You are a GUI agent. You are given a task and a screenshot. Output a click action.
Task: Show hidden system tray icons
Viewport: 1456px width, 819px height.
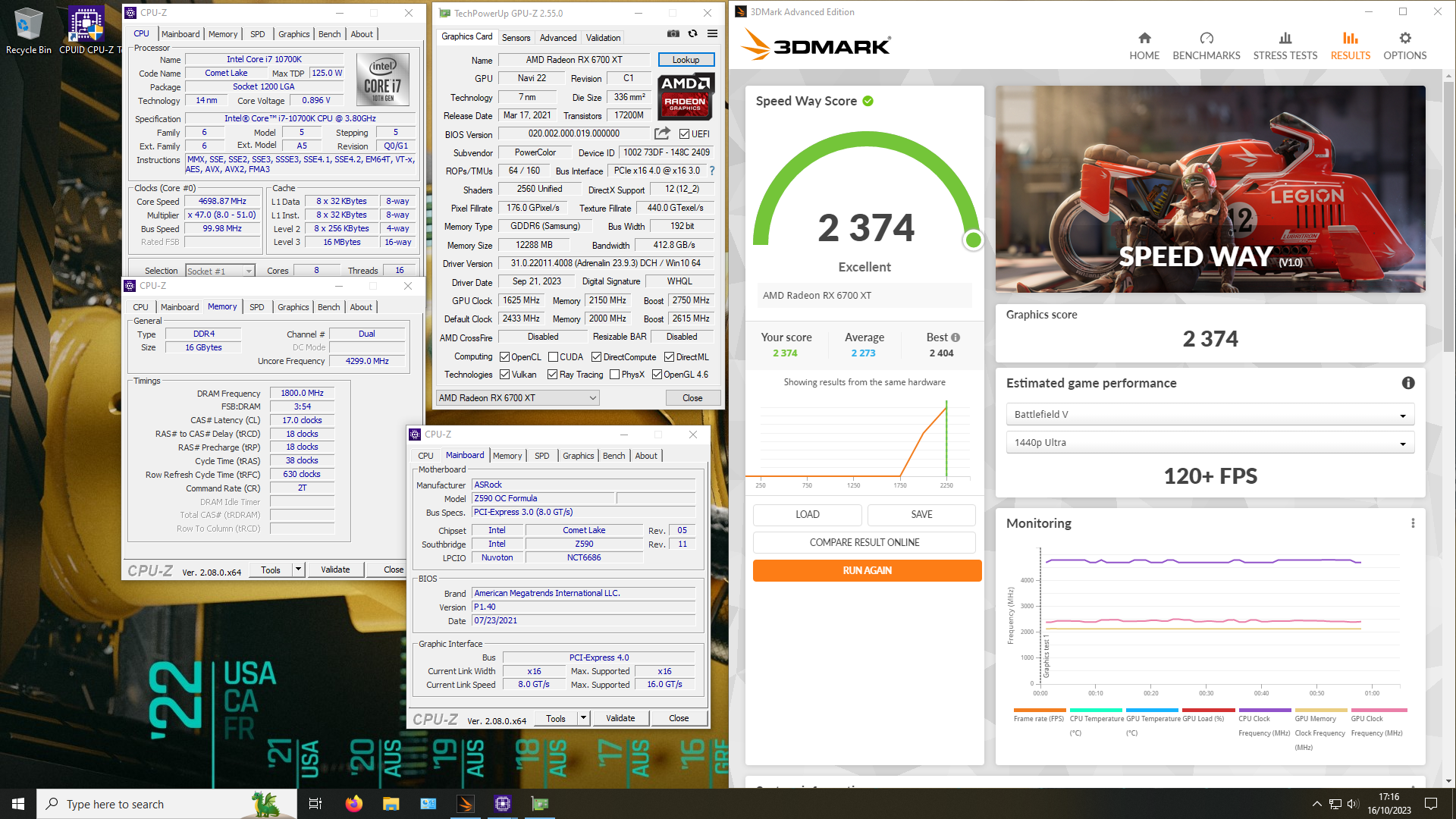(1317, 804)
